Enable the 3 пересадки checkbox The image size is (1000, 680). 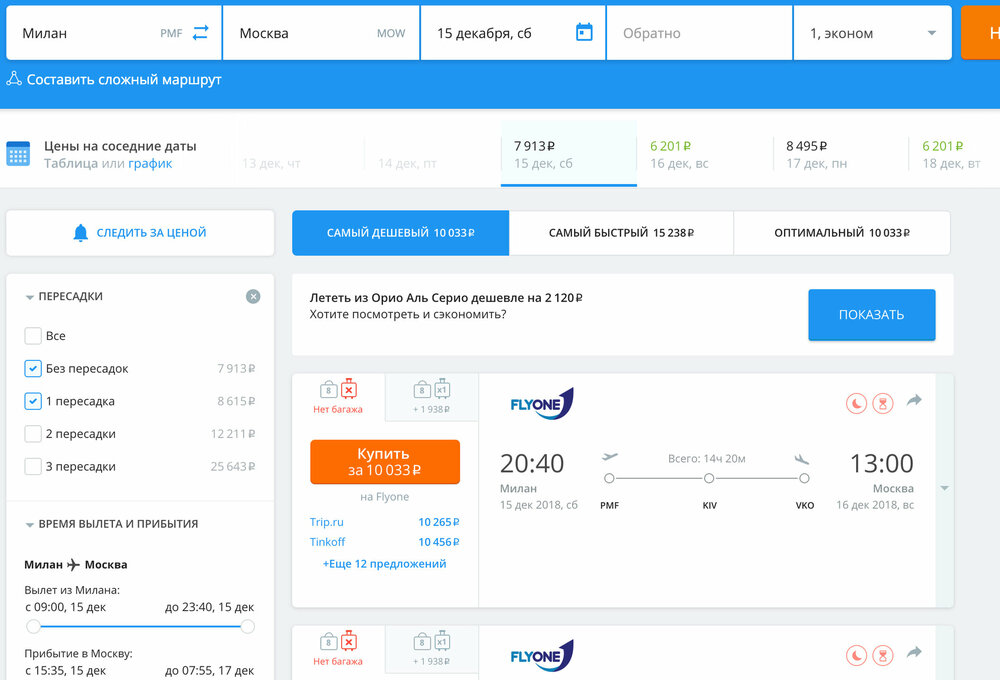(x=33, y=466)
